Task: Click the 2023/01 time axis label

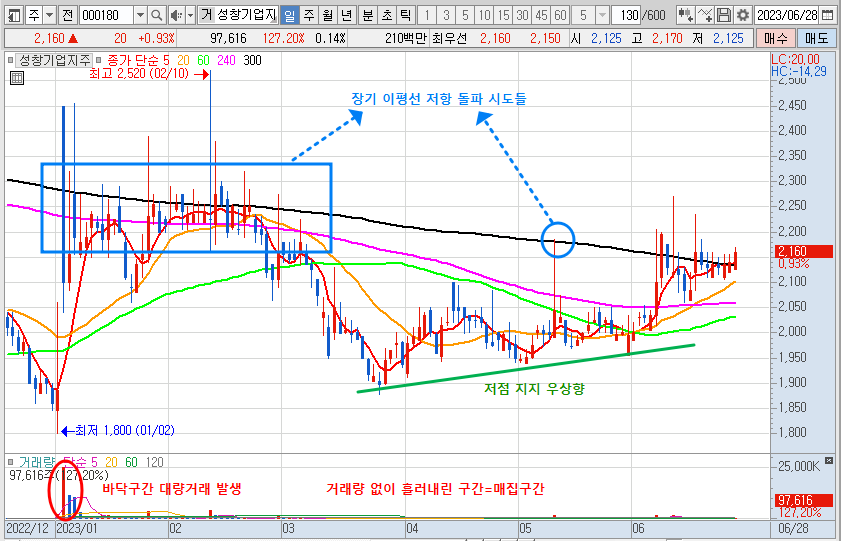Action: (x=77, y=528)
